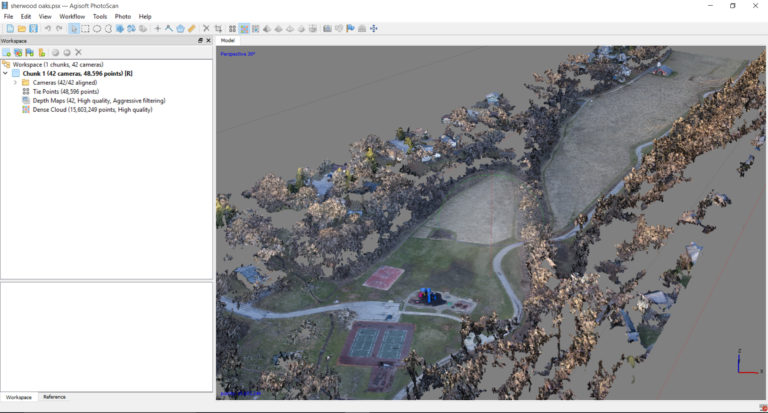Click Enable Items round icon
Image resolution: width=768 pixels, height=413 pixels.
pyautogui.click(x=55, y=52)
